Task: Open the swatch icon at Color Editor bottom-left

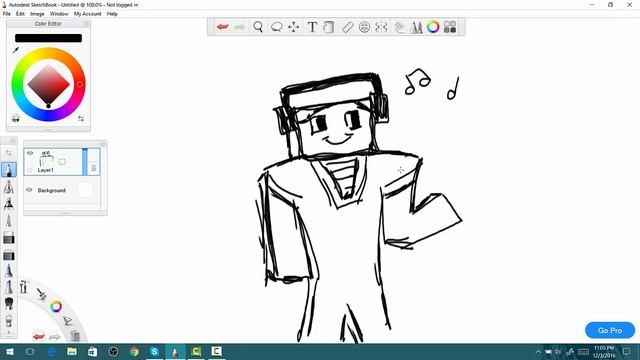Action: tap(16, 118)
